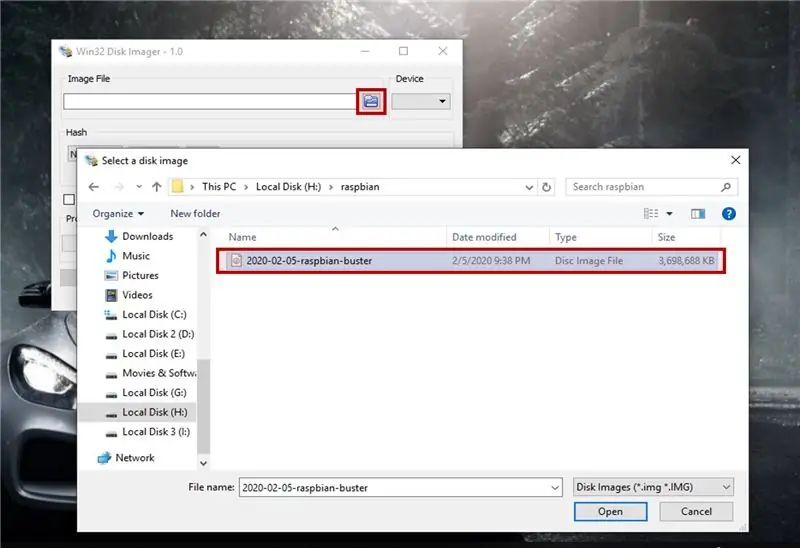Click the browse image file folder icon
This screenshot has width=800, height=548.
point(371,101)
